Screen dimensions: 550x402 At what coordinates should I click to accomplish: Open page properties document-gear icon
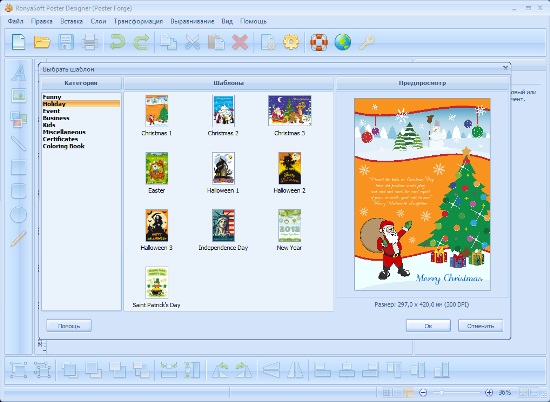point(268,42)
